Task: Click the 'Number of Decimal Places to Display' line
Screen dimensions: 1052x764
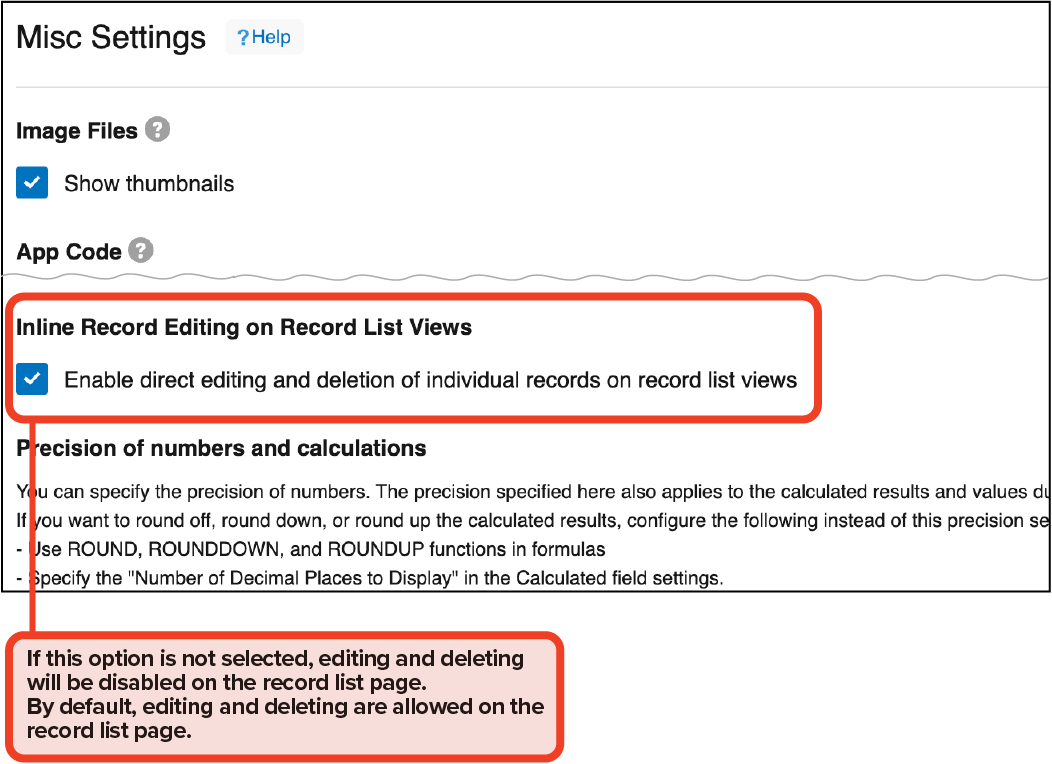Action: [x=370, y=578]
